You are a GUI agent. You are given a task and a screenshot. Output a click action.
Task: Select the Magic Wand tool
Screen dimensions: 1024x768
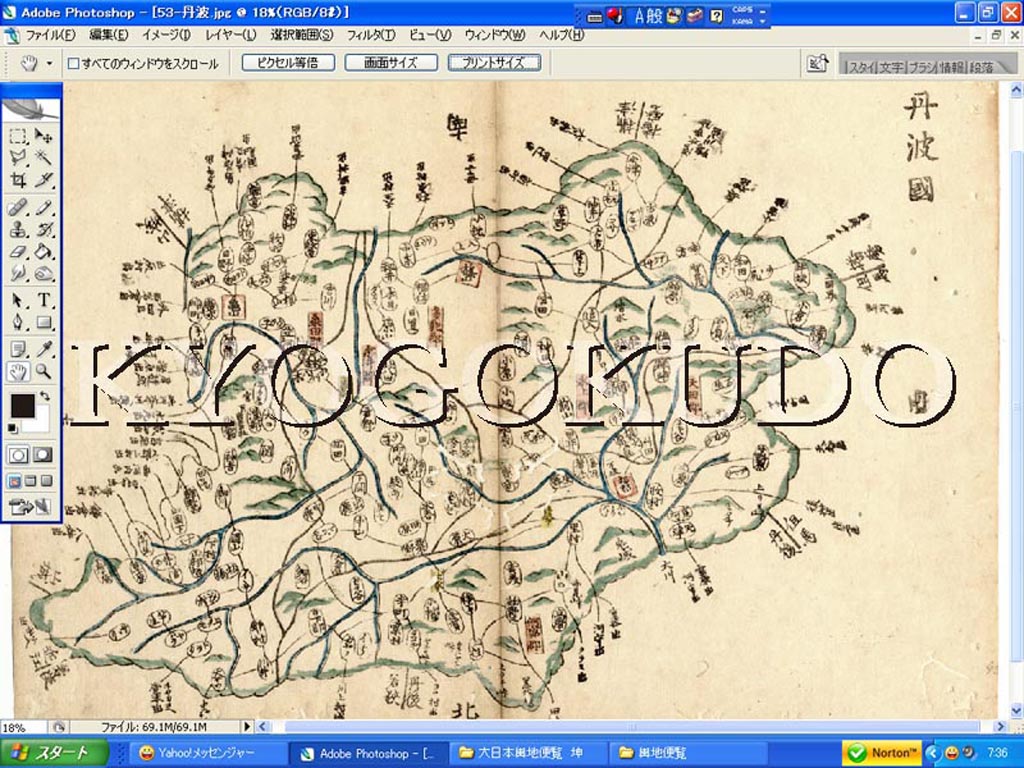pos(44,158)
